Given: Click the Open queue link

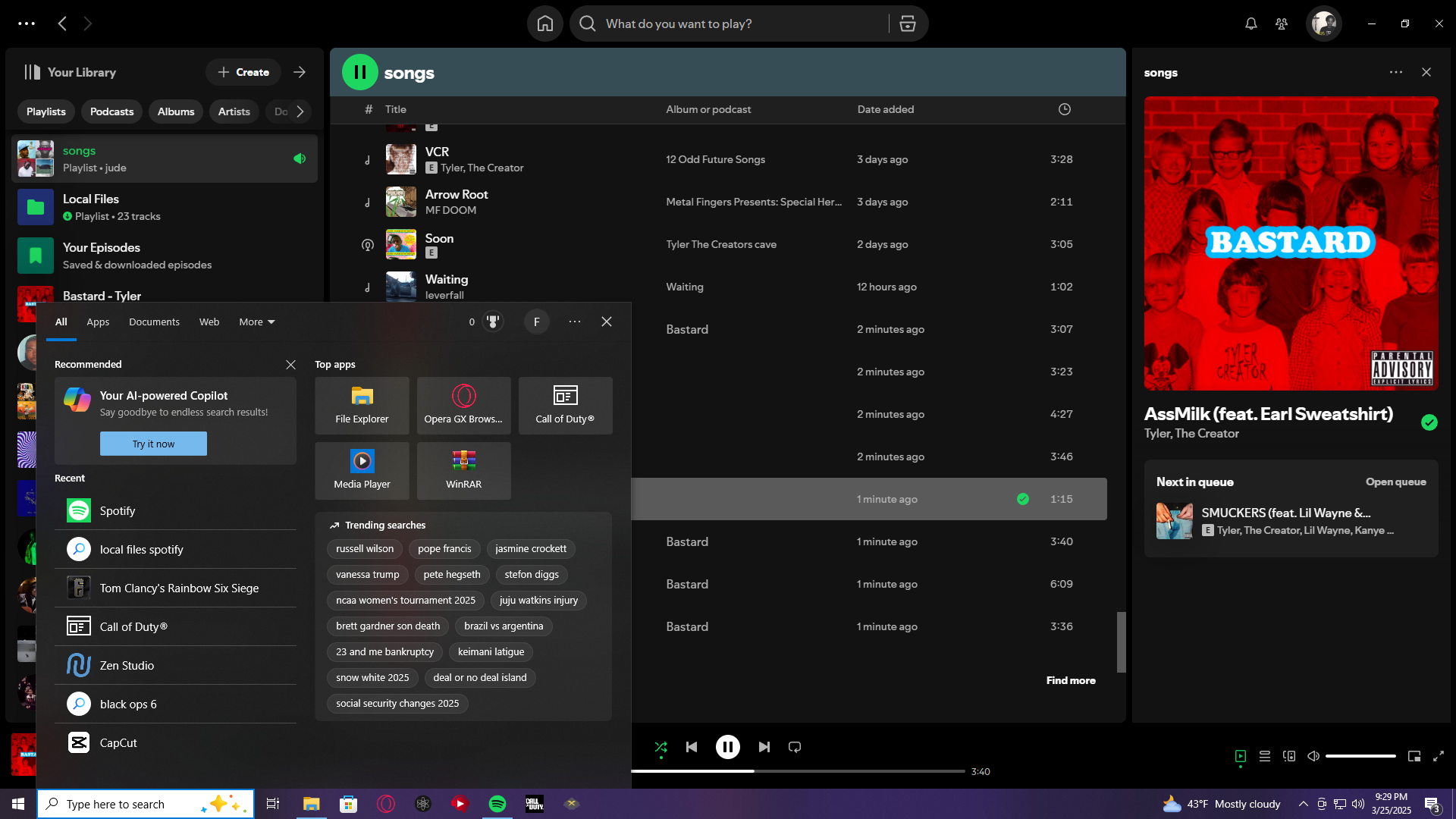Looking at the screenshot, I should pos(1396,482).
